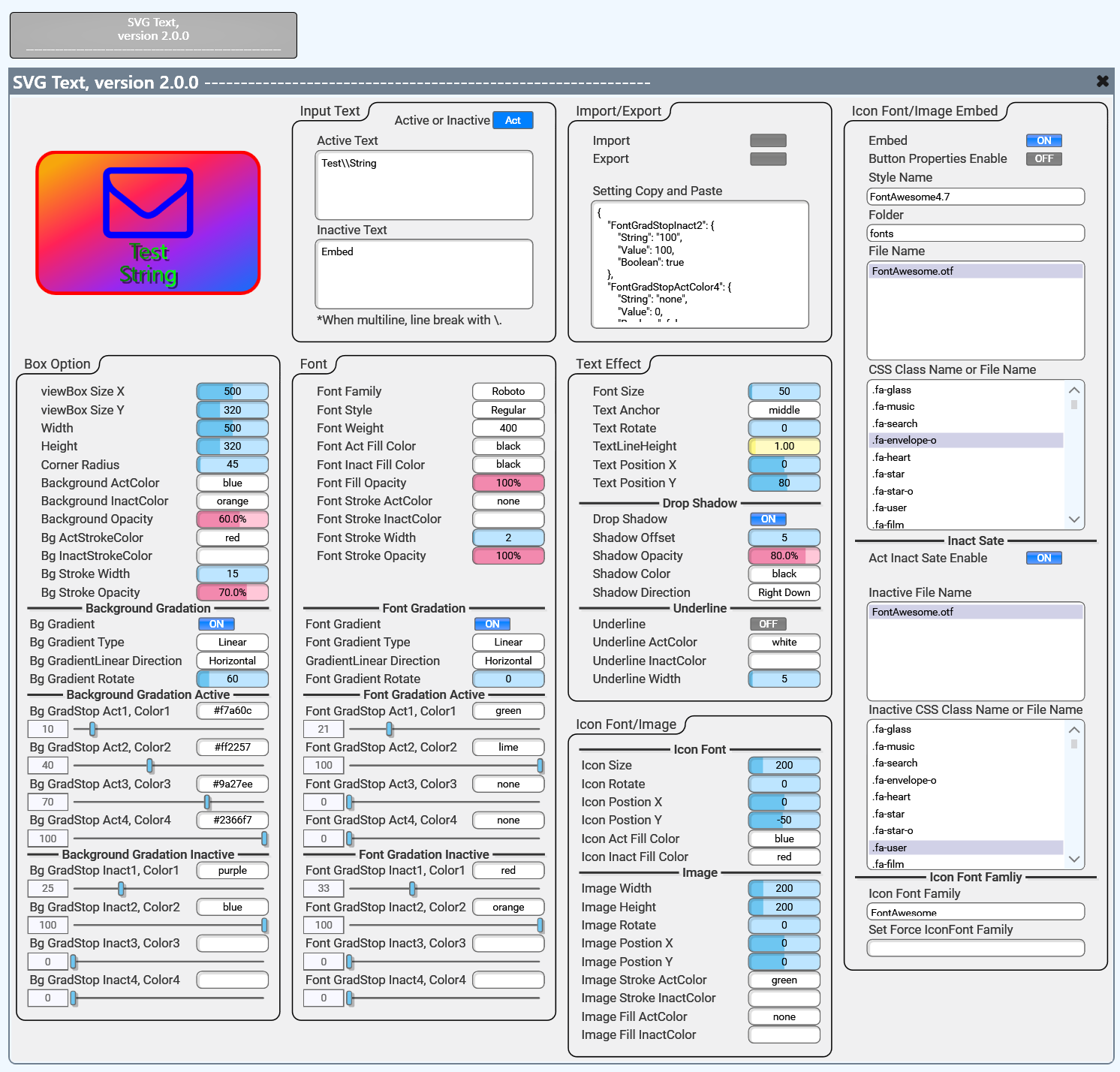Open the Font Gradient Type dropdown
This screenshot has height=1072, width=1120.
tap(508, 642)
